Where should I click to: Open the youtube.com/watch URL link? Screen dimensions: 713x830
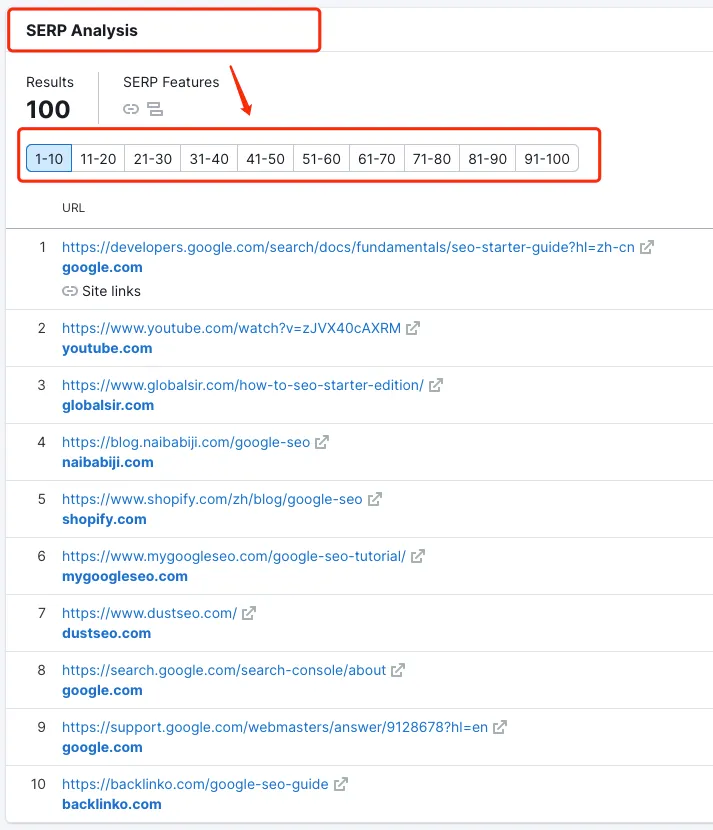[x=231, y=328]
